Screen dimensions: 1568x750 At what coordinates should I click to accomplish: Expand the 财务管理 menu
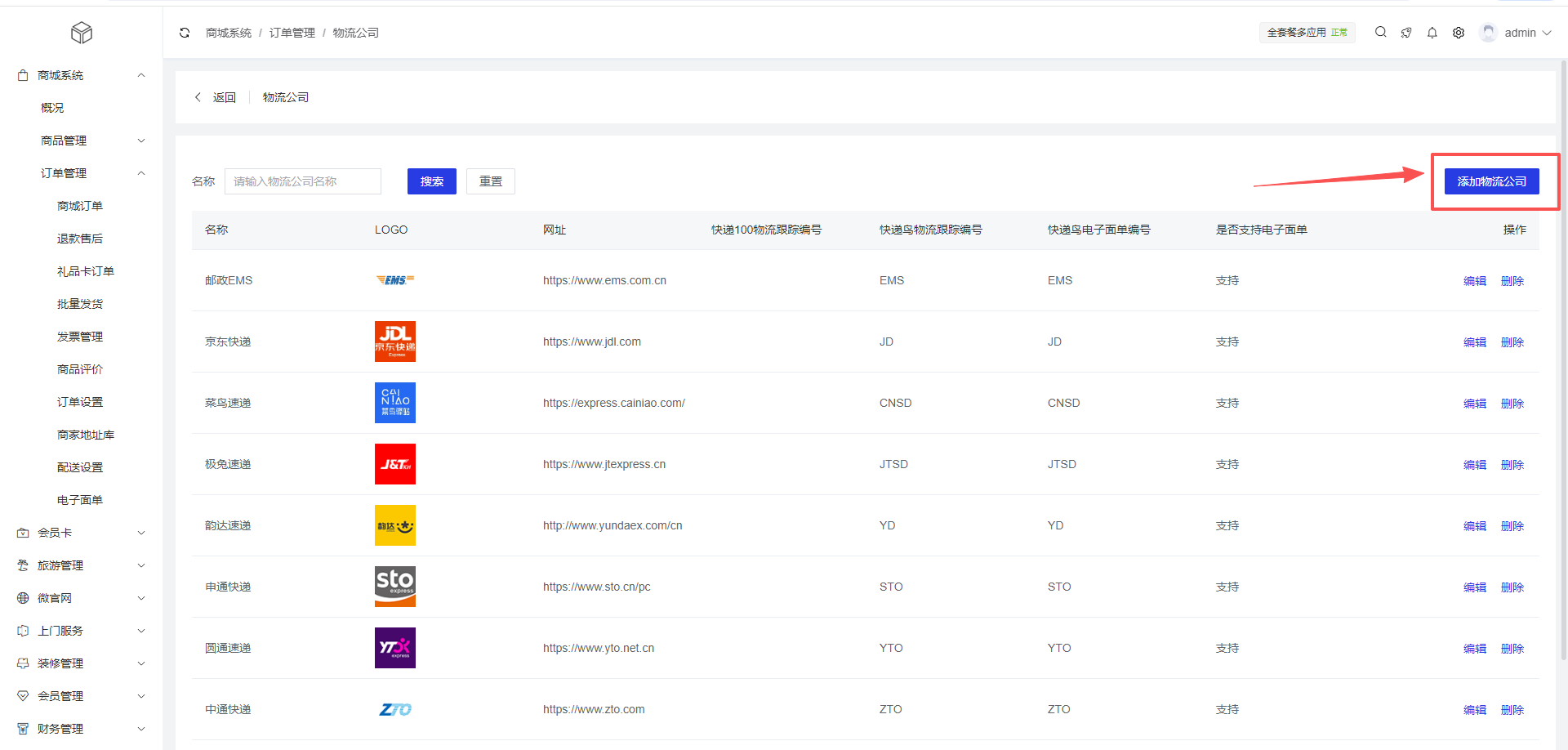pos(82,729)
